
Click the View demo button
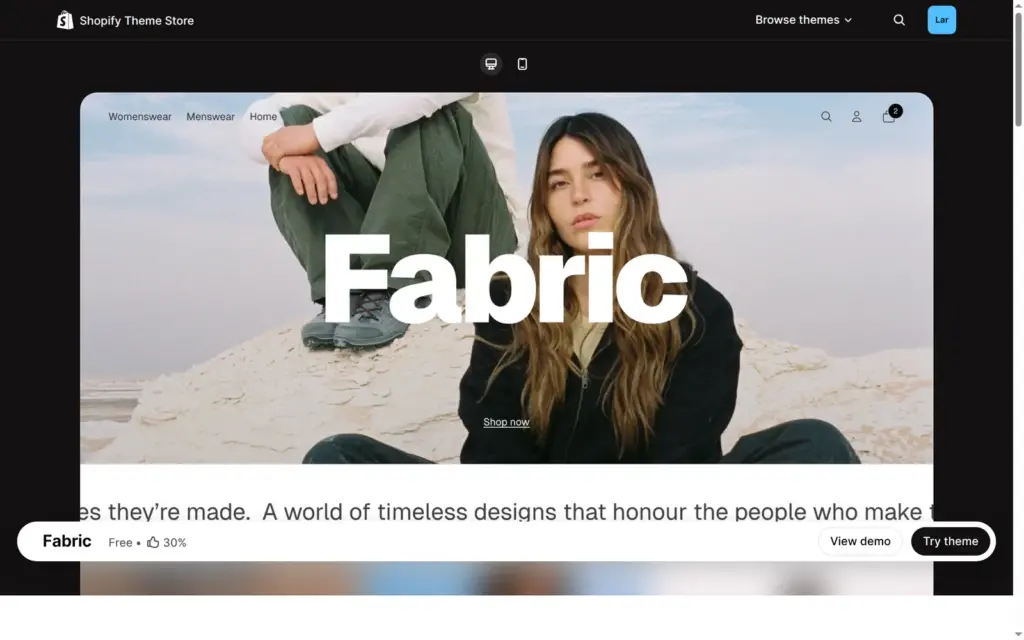(860, 541)
